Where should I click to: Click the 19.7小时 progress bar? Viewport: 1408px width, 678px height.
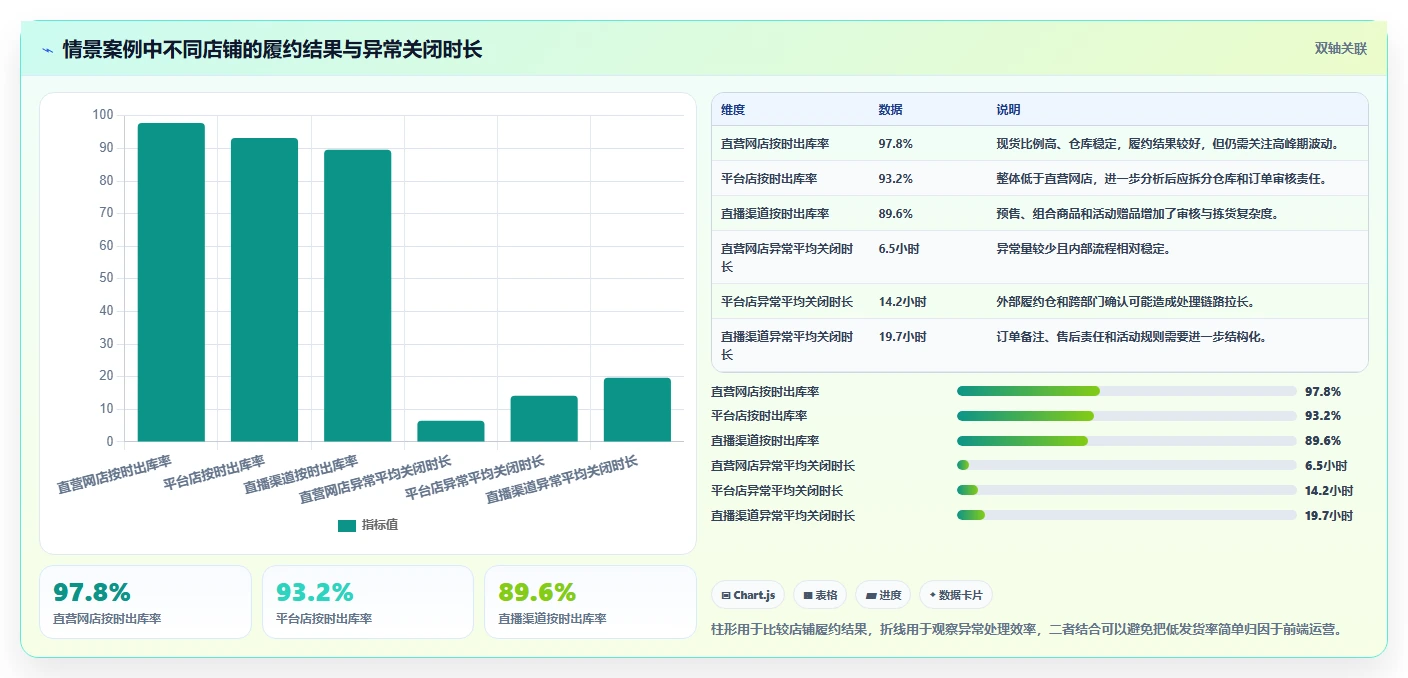[1127, 515]
